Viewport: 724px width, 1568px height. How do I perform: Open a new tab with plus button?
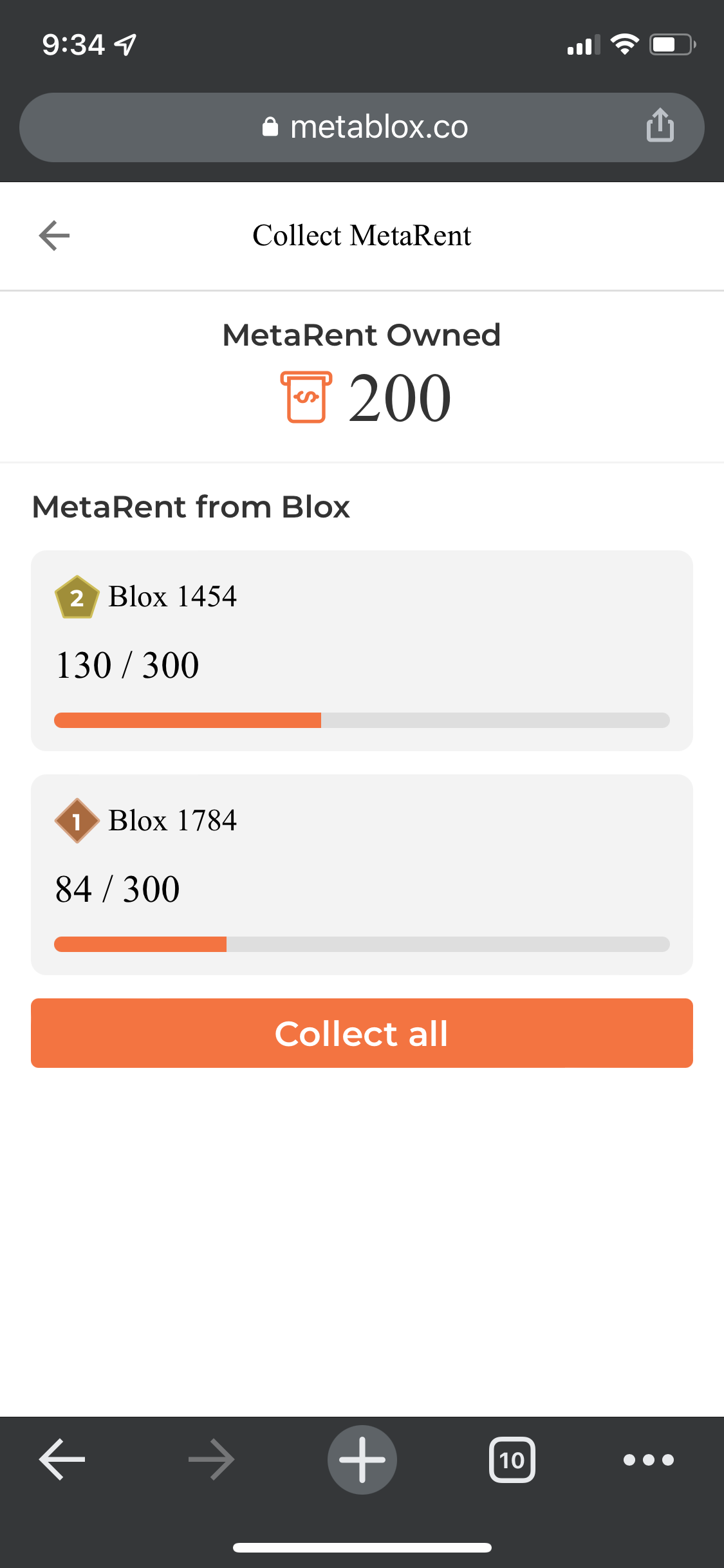click(362, 1459)
